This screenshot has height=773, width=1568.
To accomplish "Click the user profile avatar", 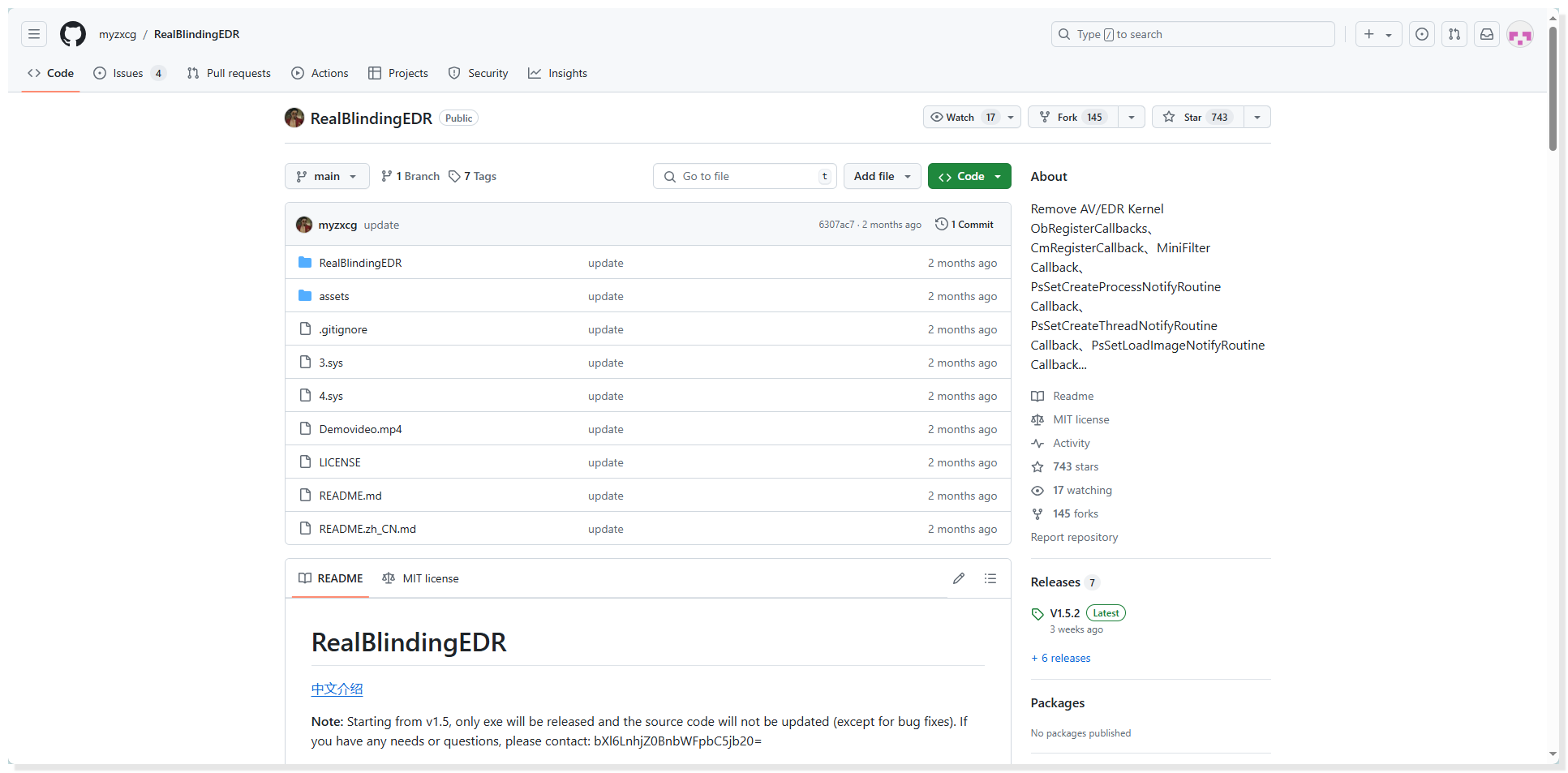I will 1519,35.
